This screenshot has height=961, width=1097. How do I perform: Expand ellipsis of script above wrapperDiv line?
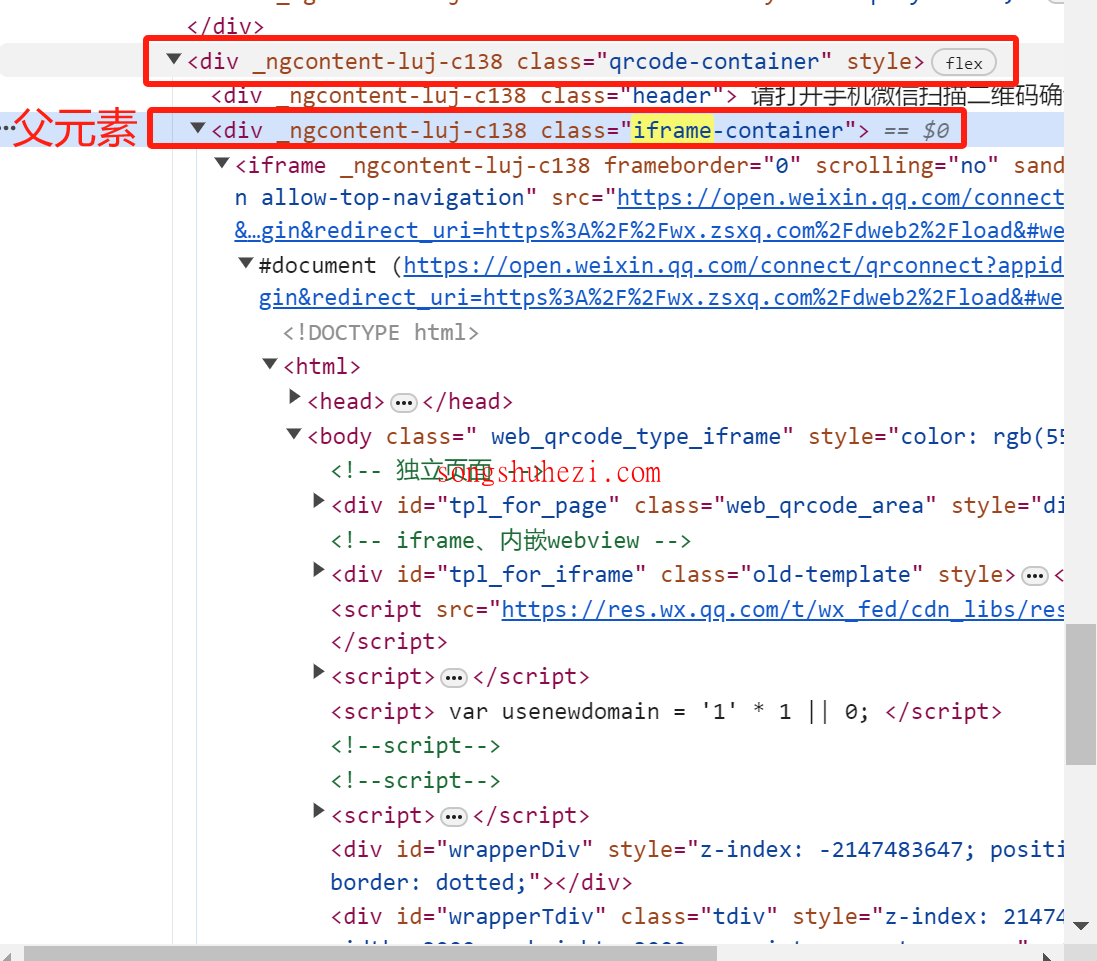point(454,816)
